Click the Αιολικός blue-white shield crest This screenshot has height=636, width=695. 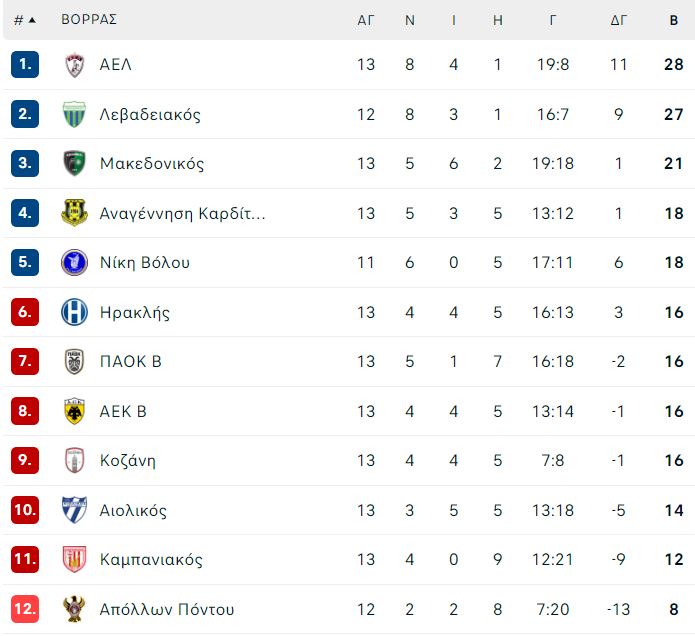click(x=74, y=510)
